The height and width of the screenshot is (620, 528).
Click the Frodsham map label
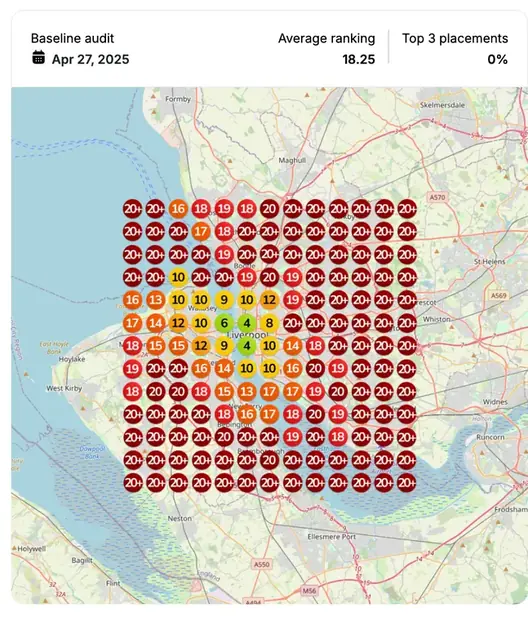pos(511,510)
